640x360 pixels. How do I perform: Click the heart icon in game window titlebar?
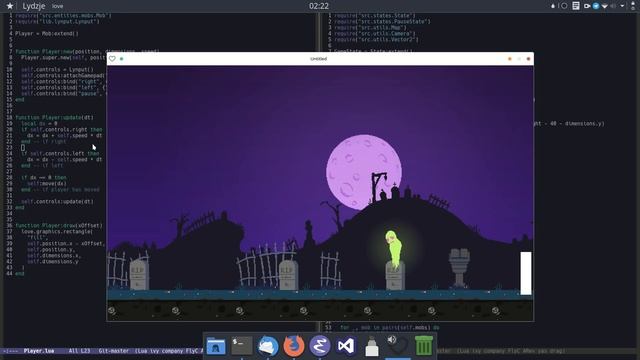pos(112,59)
